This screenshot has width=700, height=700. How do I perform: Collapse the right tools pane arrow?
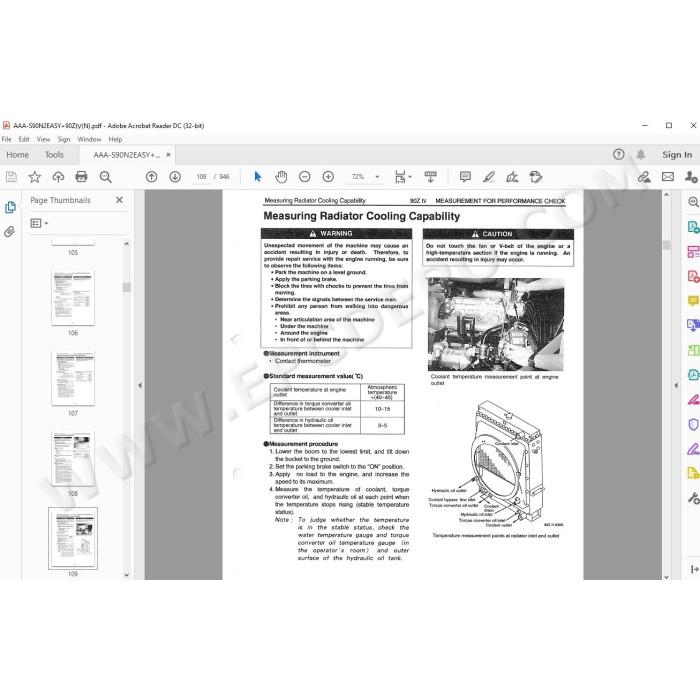[x=676, y=385]
